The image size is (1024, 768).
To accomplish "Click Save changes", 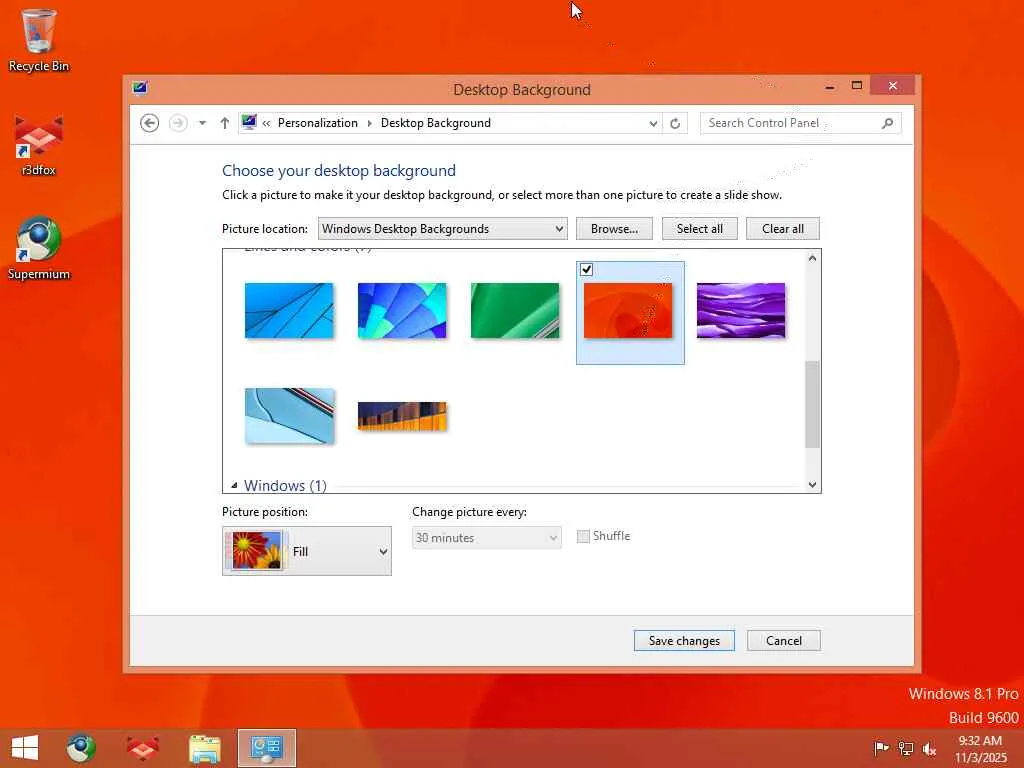I will tap(684, 641).
